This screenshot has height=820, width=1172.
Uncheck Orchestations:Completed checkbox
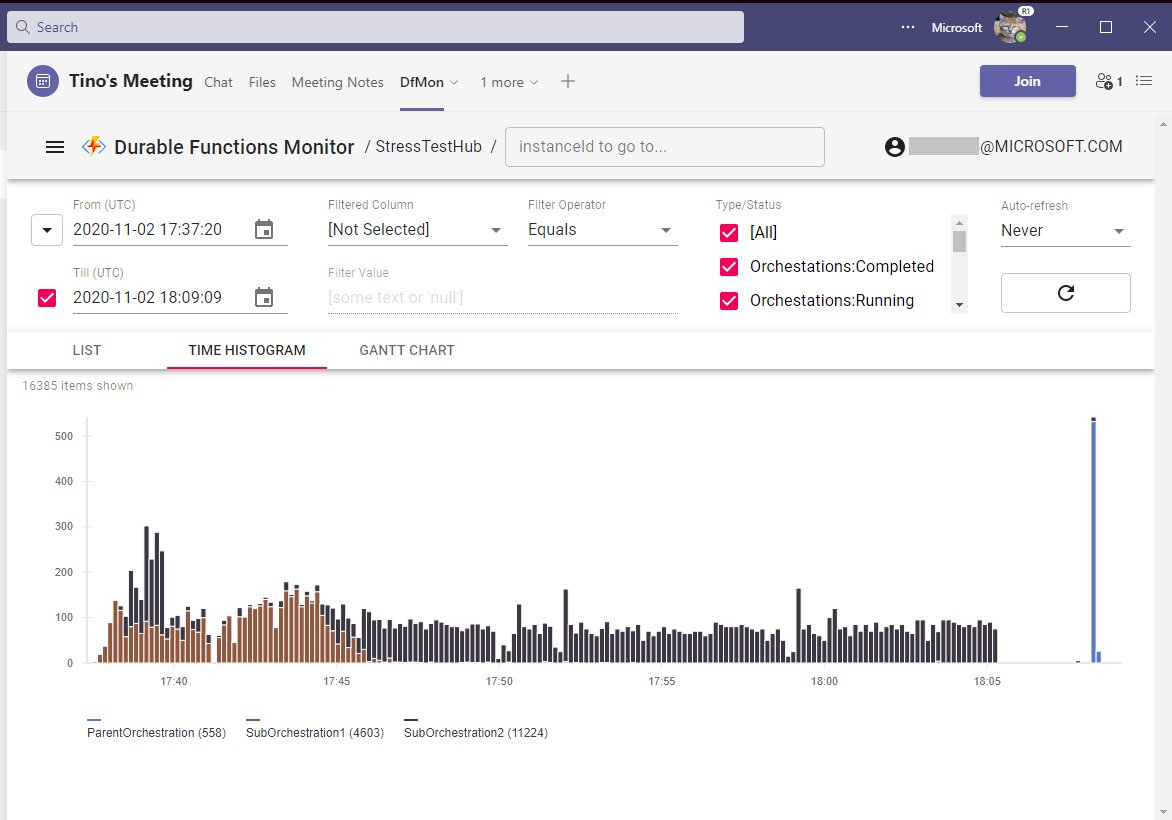729,267
